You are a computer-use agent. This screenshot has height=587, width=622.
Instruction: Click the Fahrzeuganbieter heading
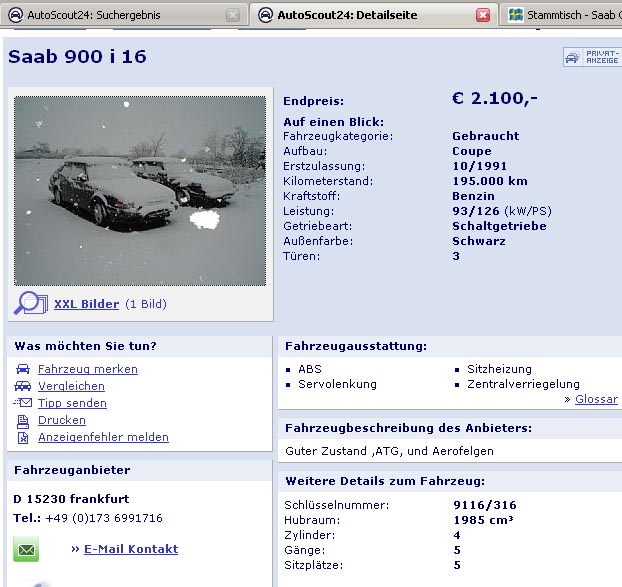72,470
